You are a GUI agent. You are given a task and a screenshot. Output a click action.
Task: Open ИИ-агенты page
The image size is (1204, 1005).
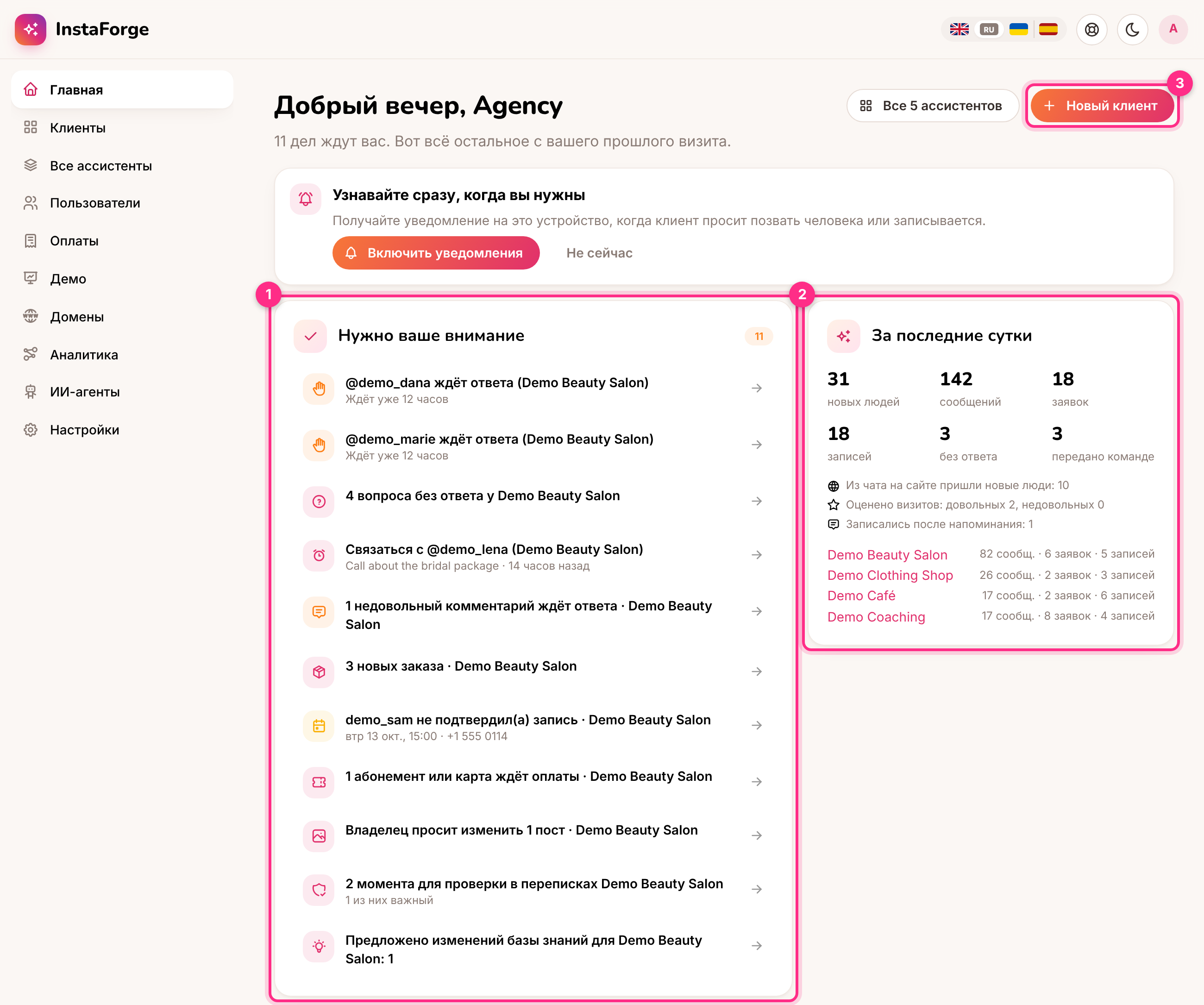(122, 392)
